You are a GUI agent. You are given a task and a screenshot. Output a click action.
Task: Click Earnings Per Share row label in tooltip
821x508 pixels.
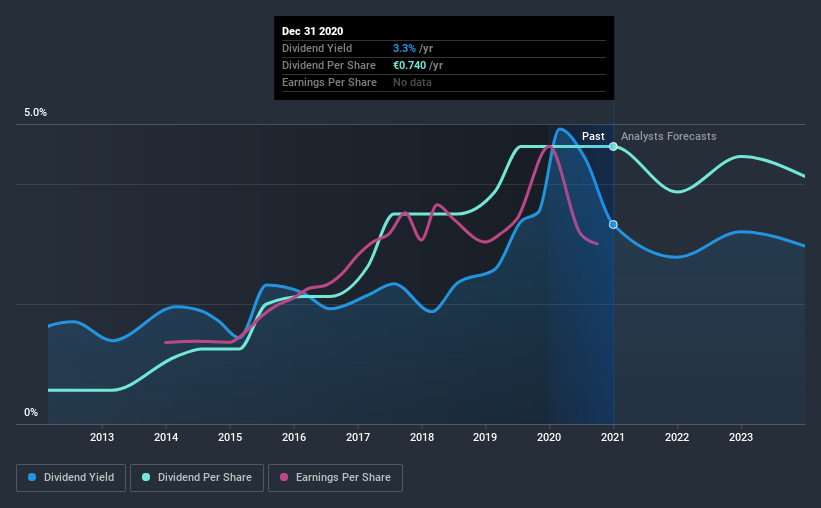tap(329, 82)
